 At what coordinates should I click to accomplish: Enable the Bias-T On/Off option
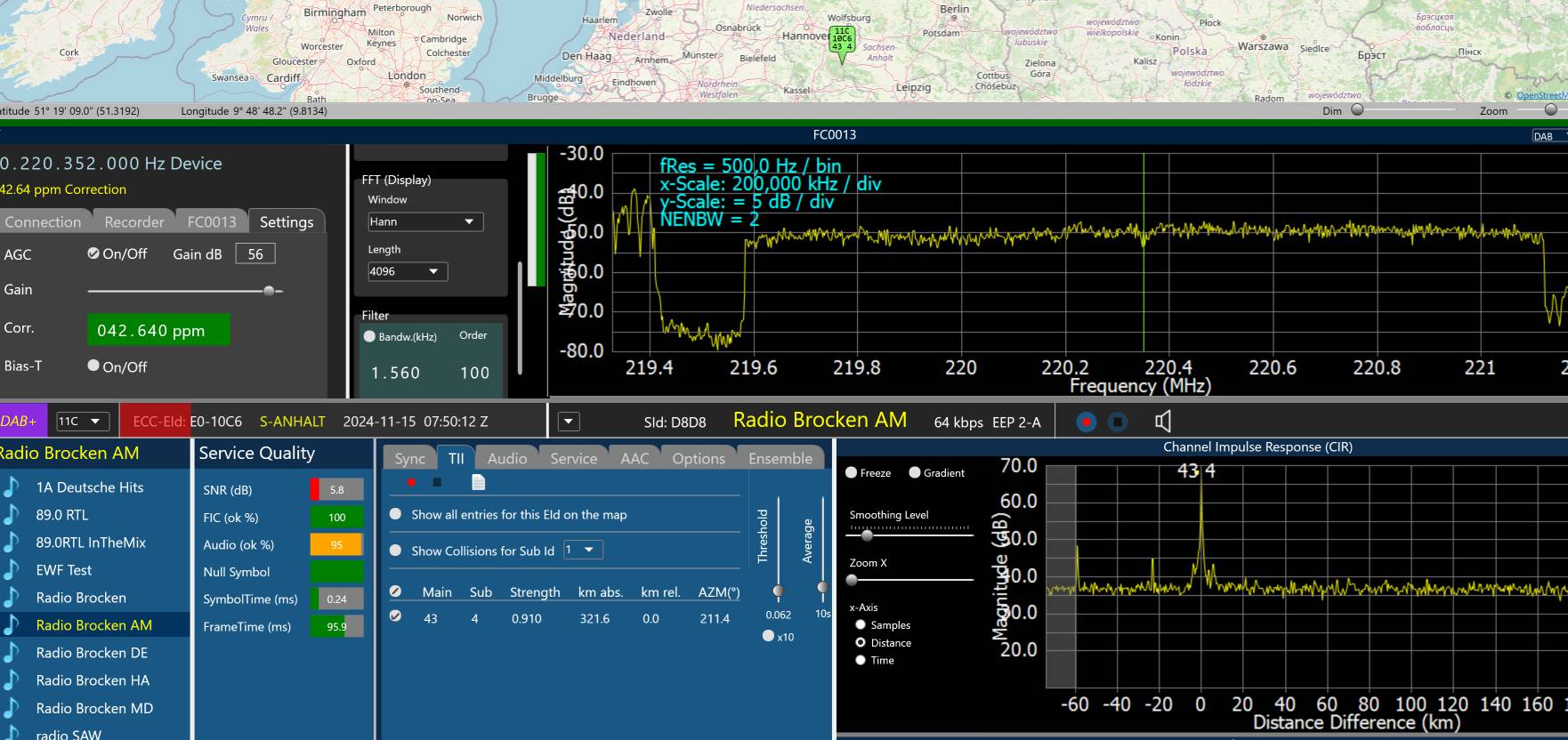pyautogui.click(x=93, y=366)
